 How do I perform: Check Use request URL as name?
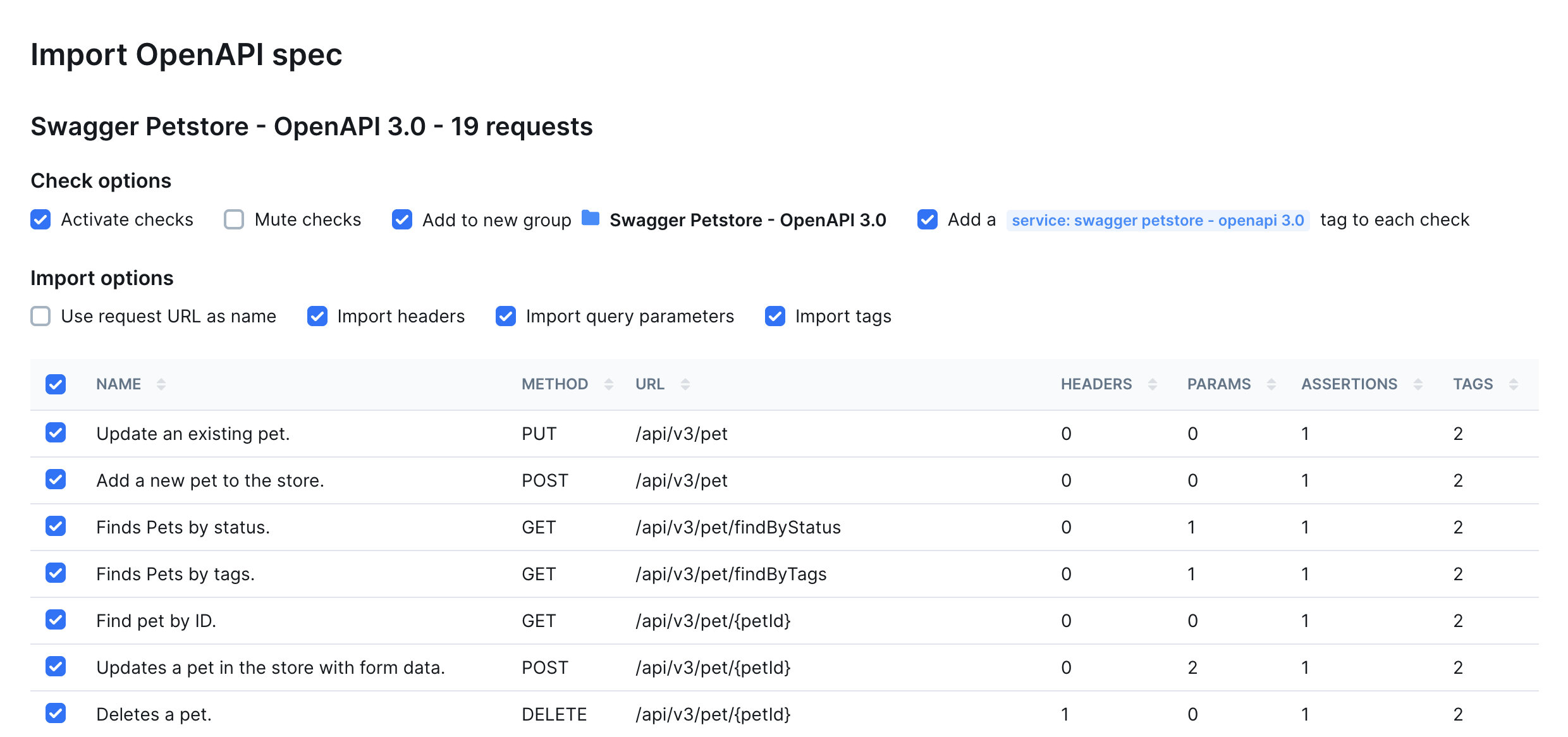click(40, 316)
